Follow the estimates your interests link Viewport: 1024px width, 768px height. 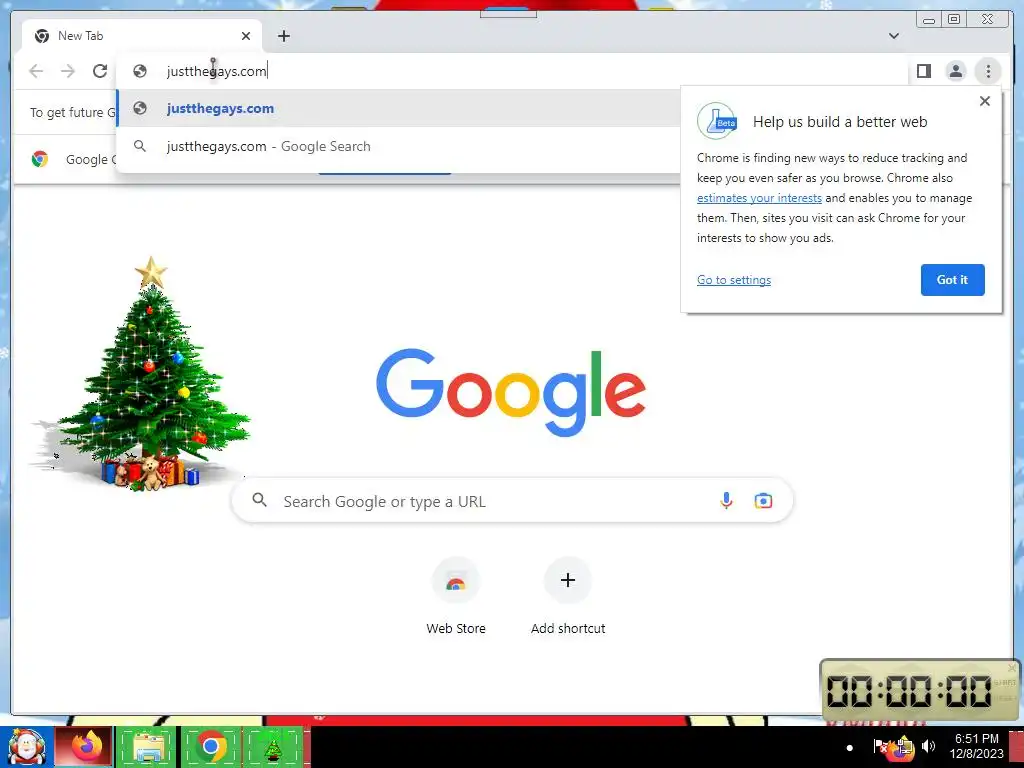(759, 198)
